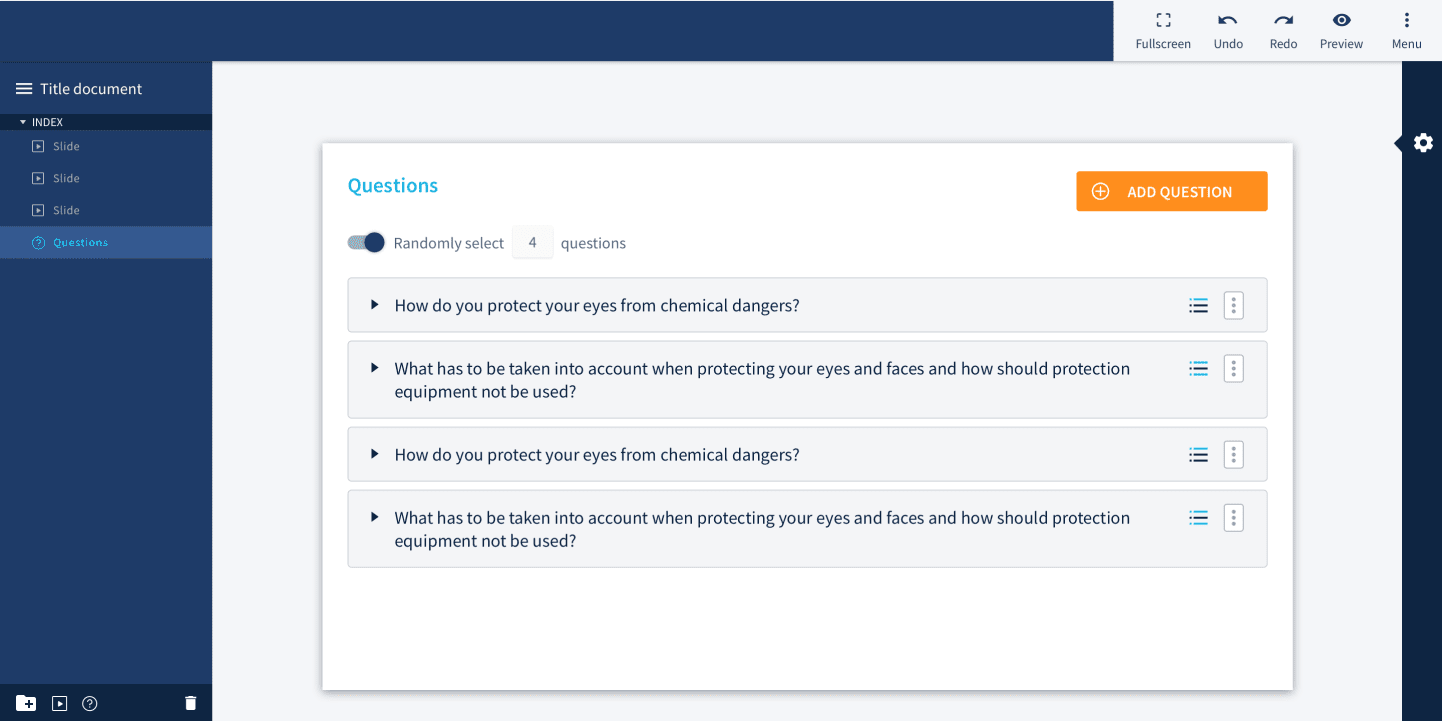Click the ADD QUESTION button
Viewport: 1442px width, 721px height.
click(x=1171, y=192)
